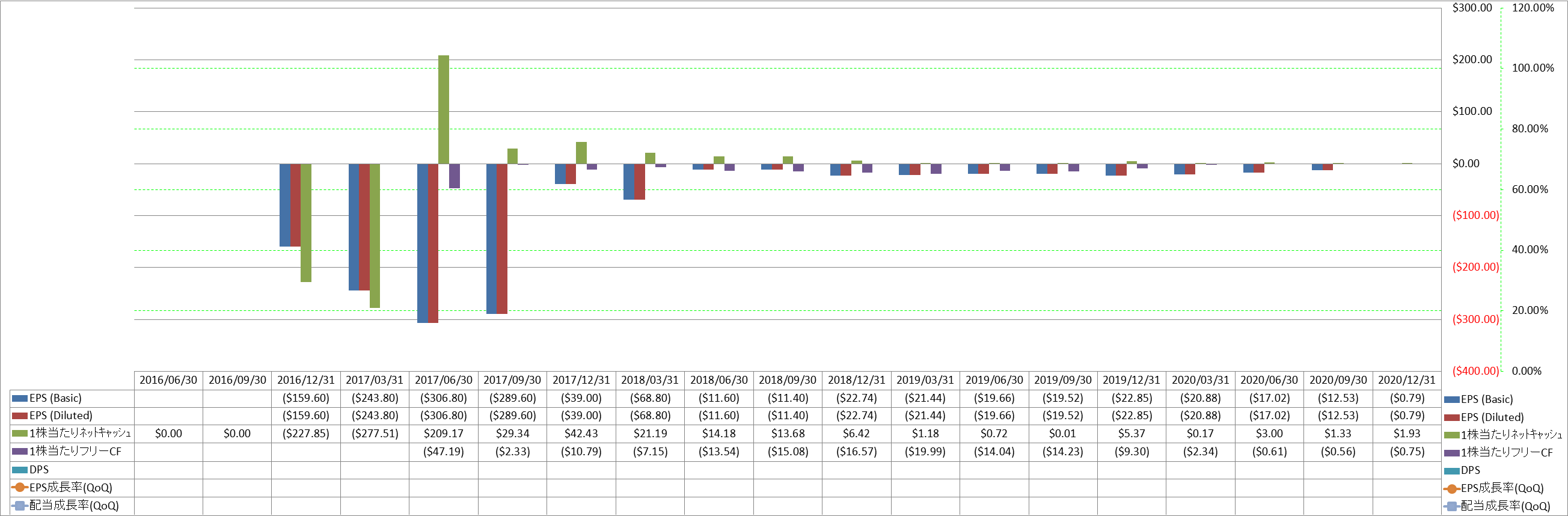Viewport: 1568px width, 516px height.
Task: Click the green net cash bar for 2017/03/31
Action: 375,236
